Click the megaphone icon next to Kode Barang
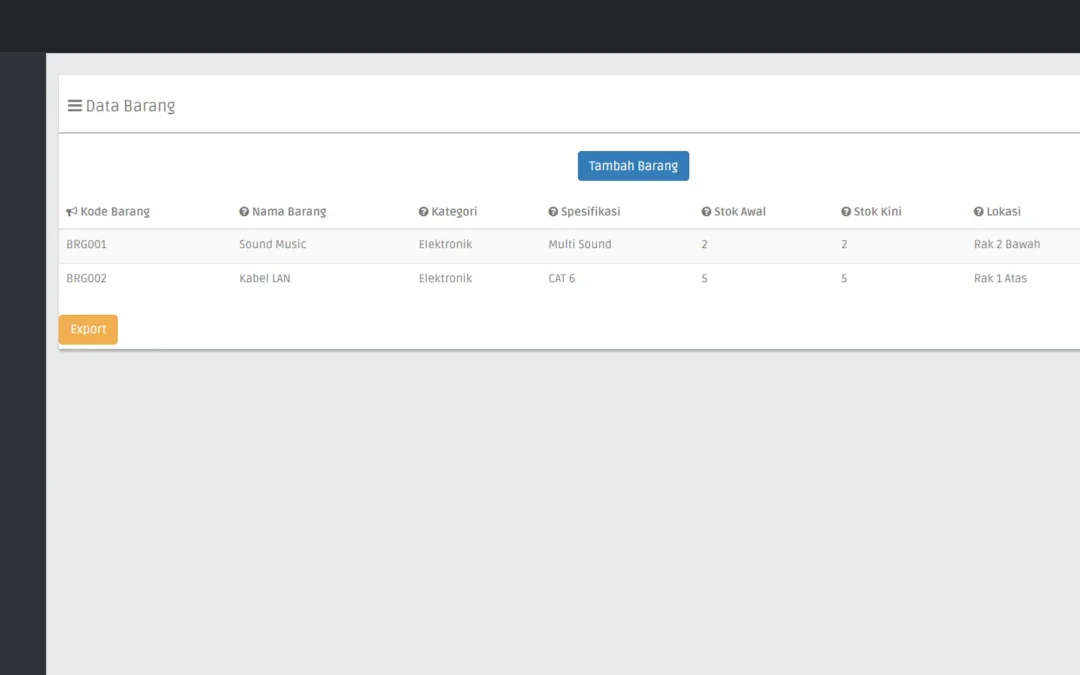 tap(72, 212)
